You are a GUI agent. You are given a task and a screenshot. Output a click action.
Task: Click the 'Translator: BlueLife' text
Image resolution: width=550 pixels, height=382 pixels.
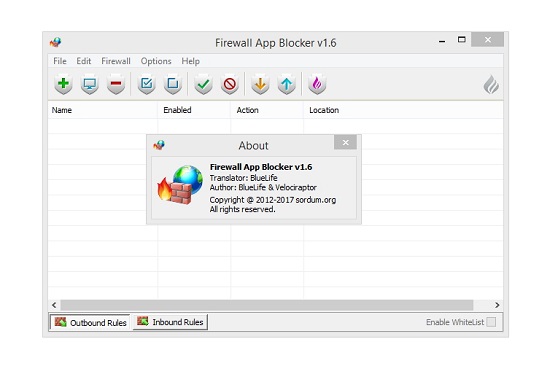pyautogui.click(x=243, y=178)
